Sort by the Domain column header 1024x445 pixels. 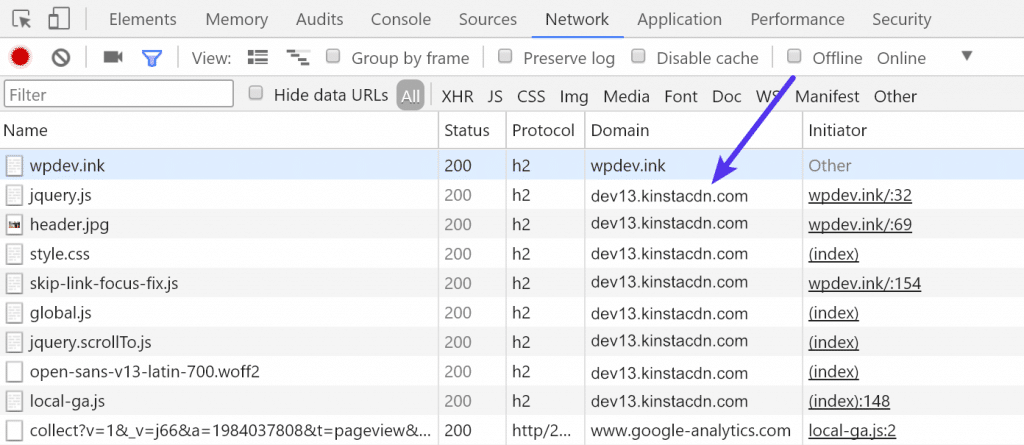tap(694, 130)
